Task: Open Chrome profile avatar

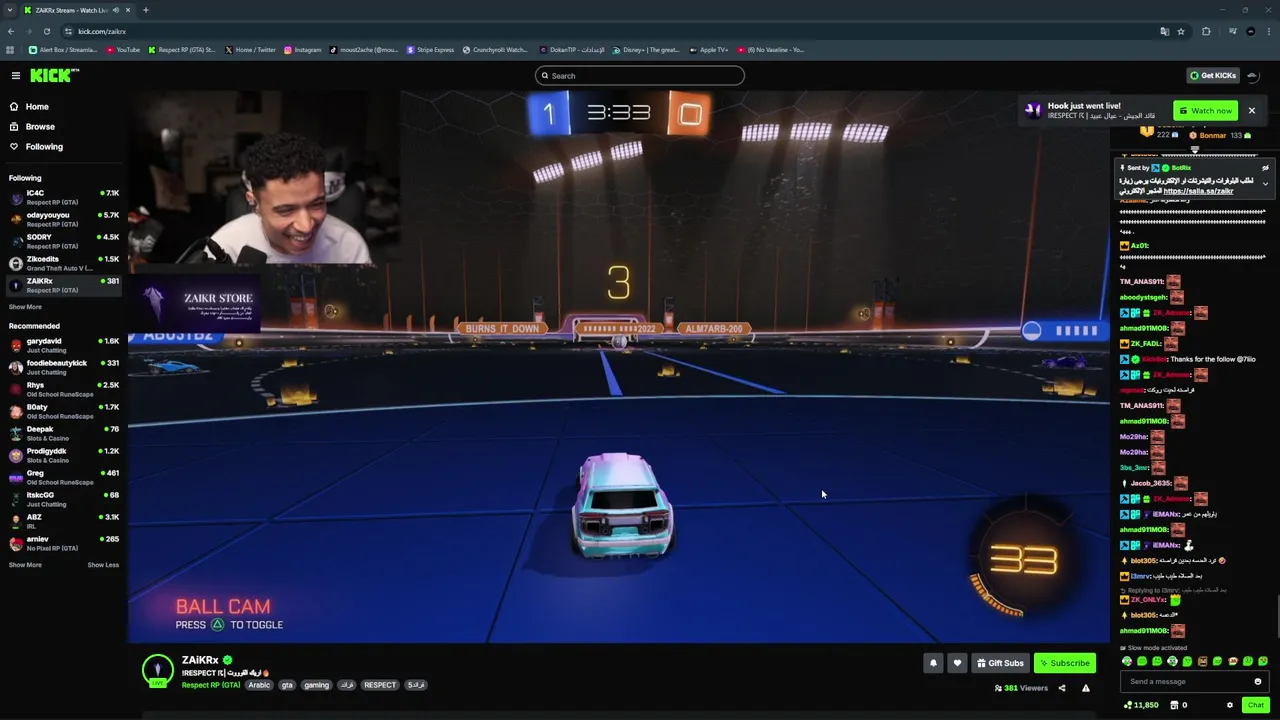Action: (x=1251, y=31)
